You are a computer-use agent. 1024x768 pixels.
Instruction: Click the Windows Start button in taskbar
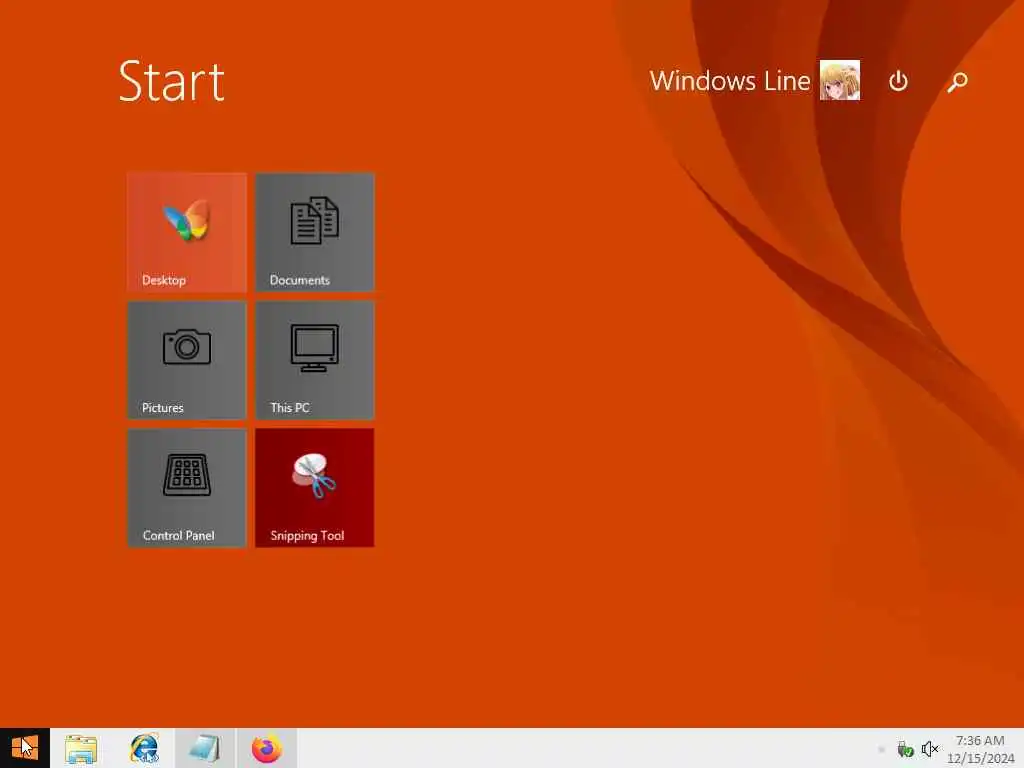pos(25,748)
